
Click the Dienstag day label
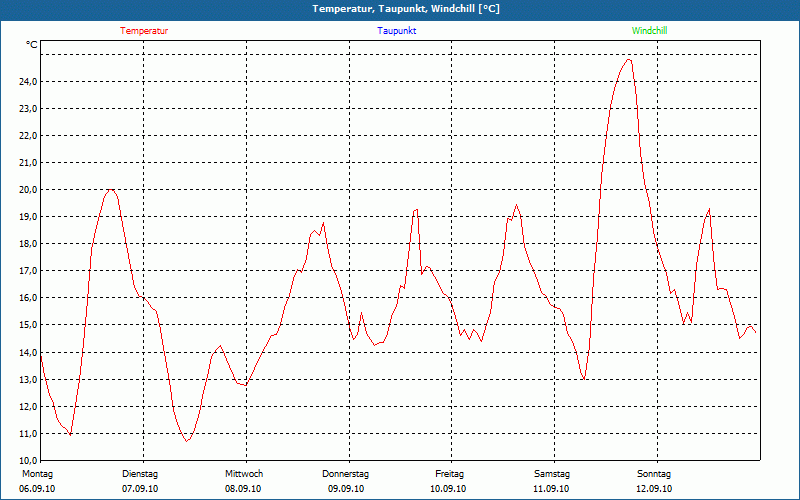(x=140, y=474)
